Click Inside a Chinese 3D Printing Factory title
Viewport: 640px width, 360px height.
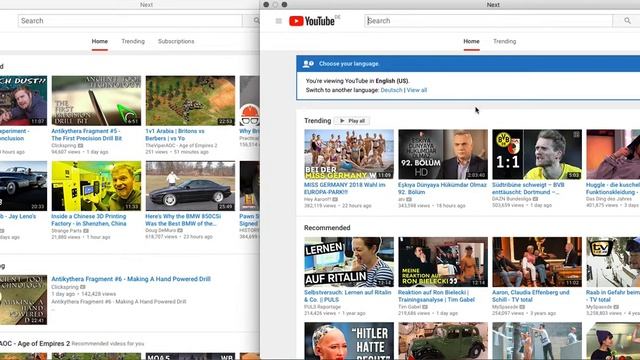89,220
